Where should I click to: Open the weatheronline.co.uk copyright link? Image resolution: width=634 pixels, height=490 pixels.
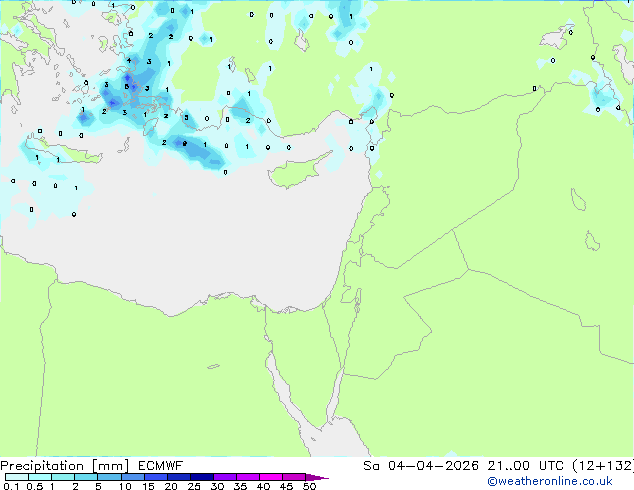[x=550, y=481]
